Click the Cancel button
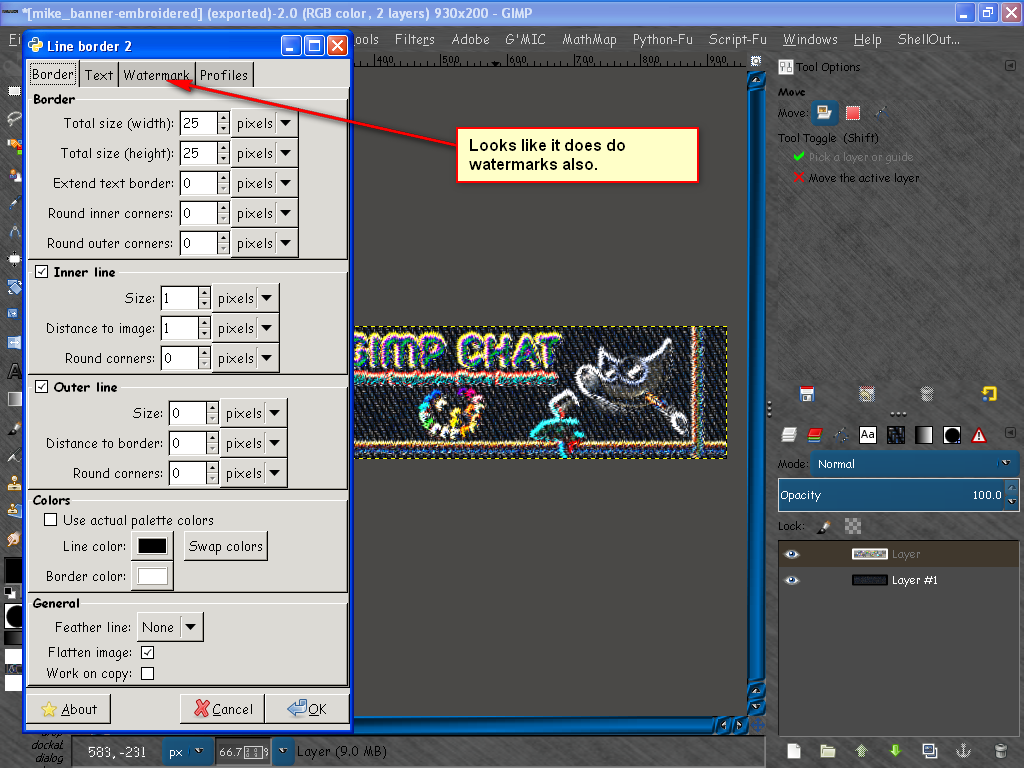 pos(222,709)
